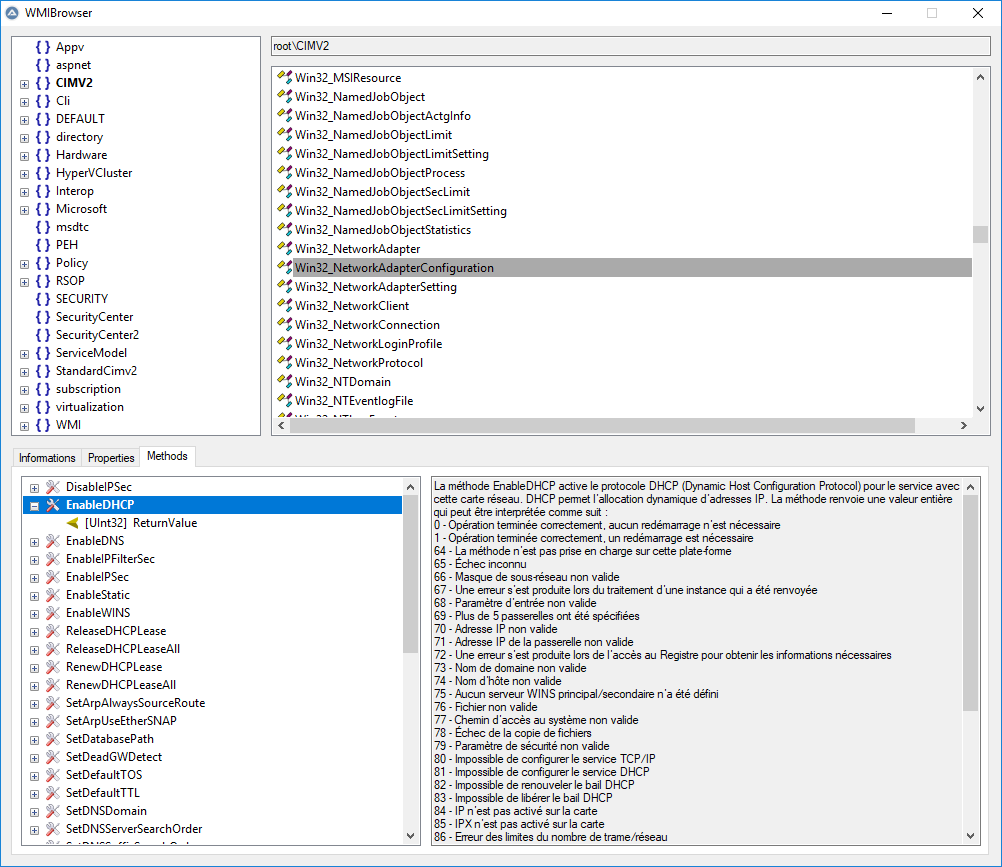Select the Win32_NetworkAdapterSetting class
Screen dimensions: 1002x867
pos(376,287)
